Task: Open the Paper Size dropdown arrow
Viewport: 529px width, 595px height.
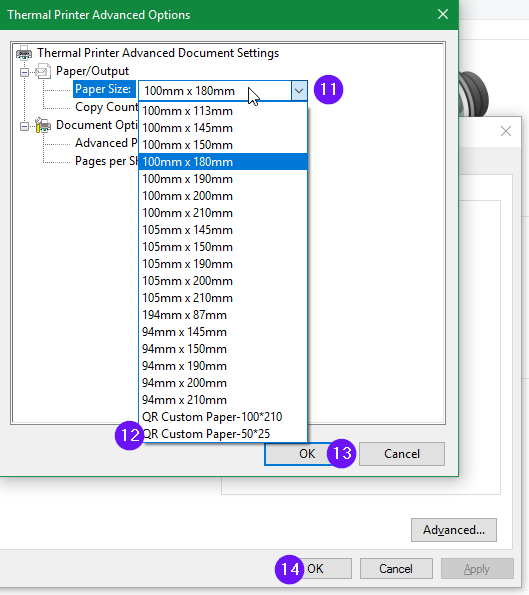Action: [299, 91]
